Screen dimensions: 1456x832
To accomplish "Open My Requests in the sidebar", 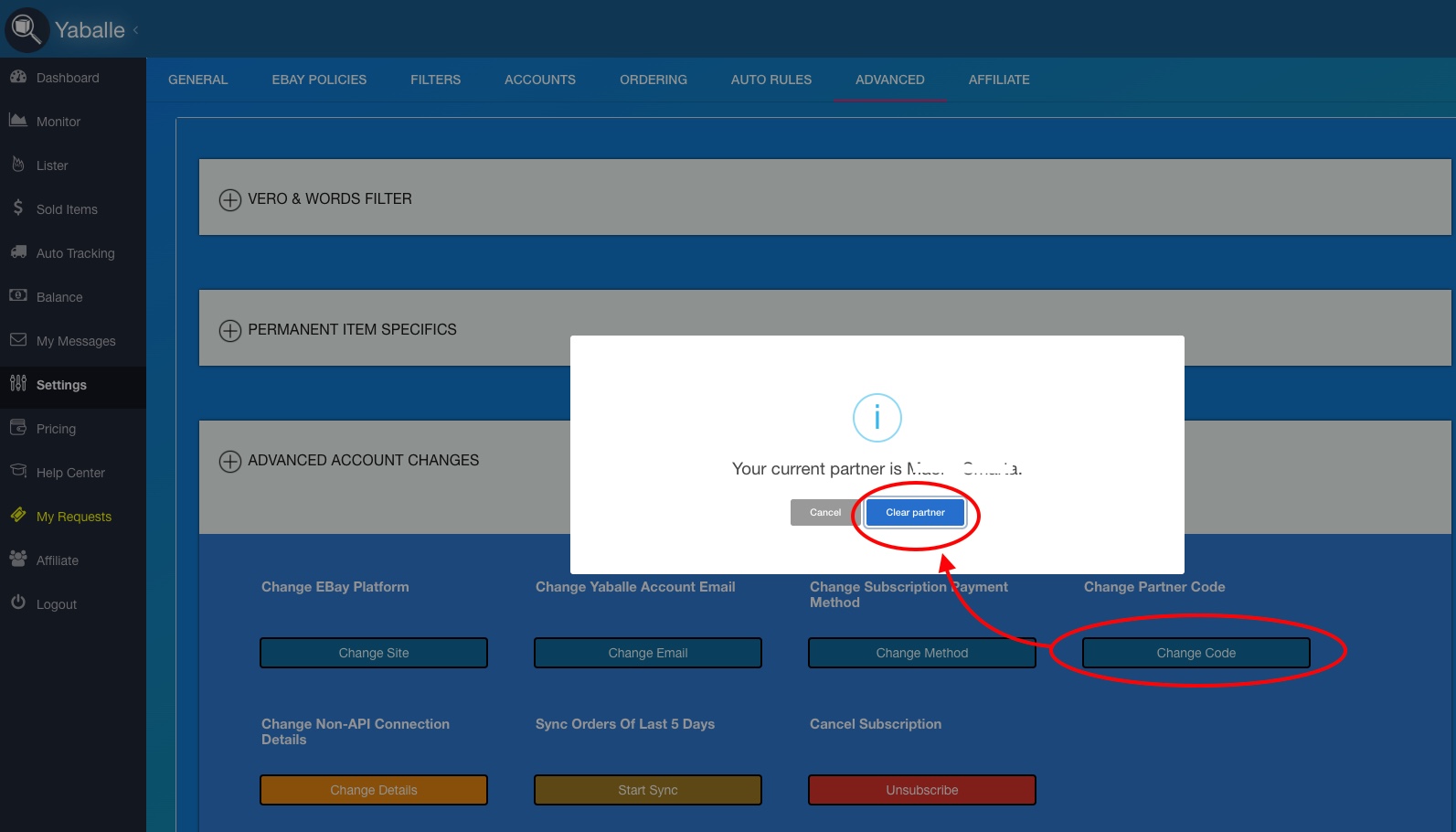I will (x=73, y=517).
